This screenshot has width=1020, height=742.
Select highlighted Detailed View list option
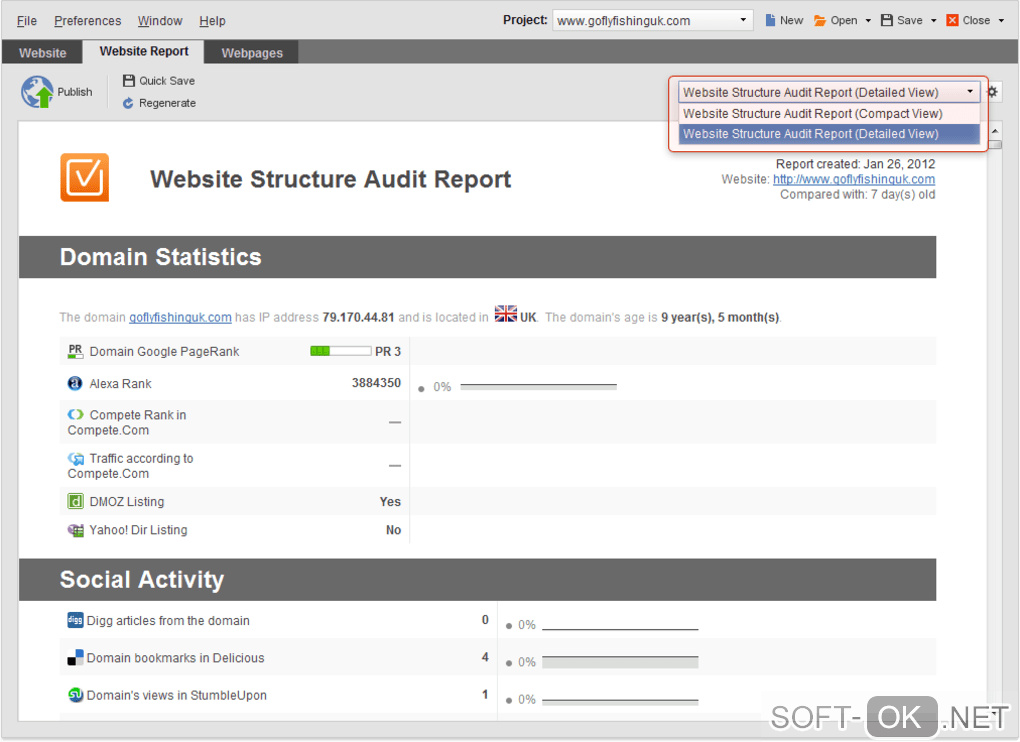[829, 134]
